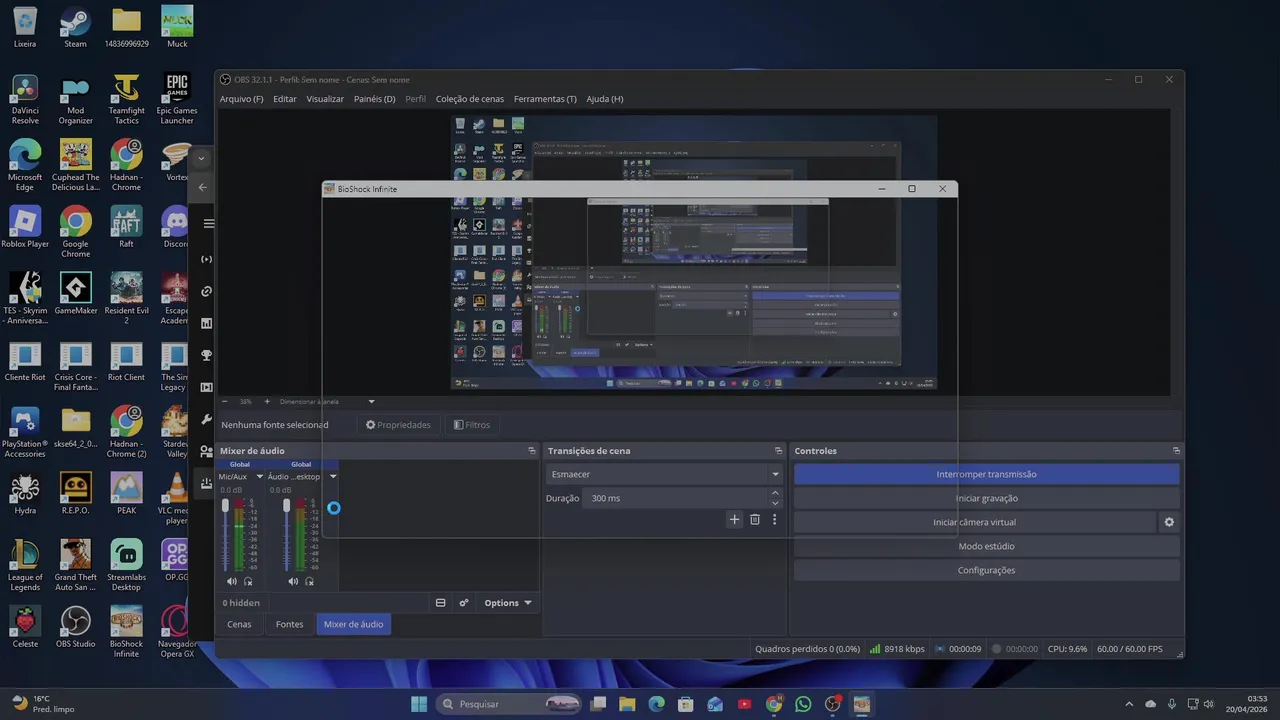Open the Editar menu

tap(285, 99)
